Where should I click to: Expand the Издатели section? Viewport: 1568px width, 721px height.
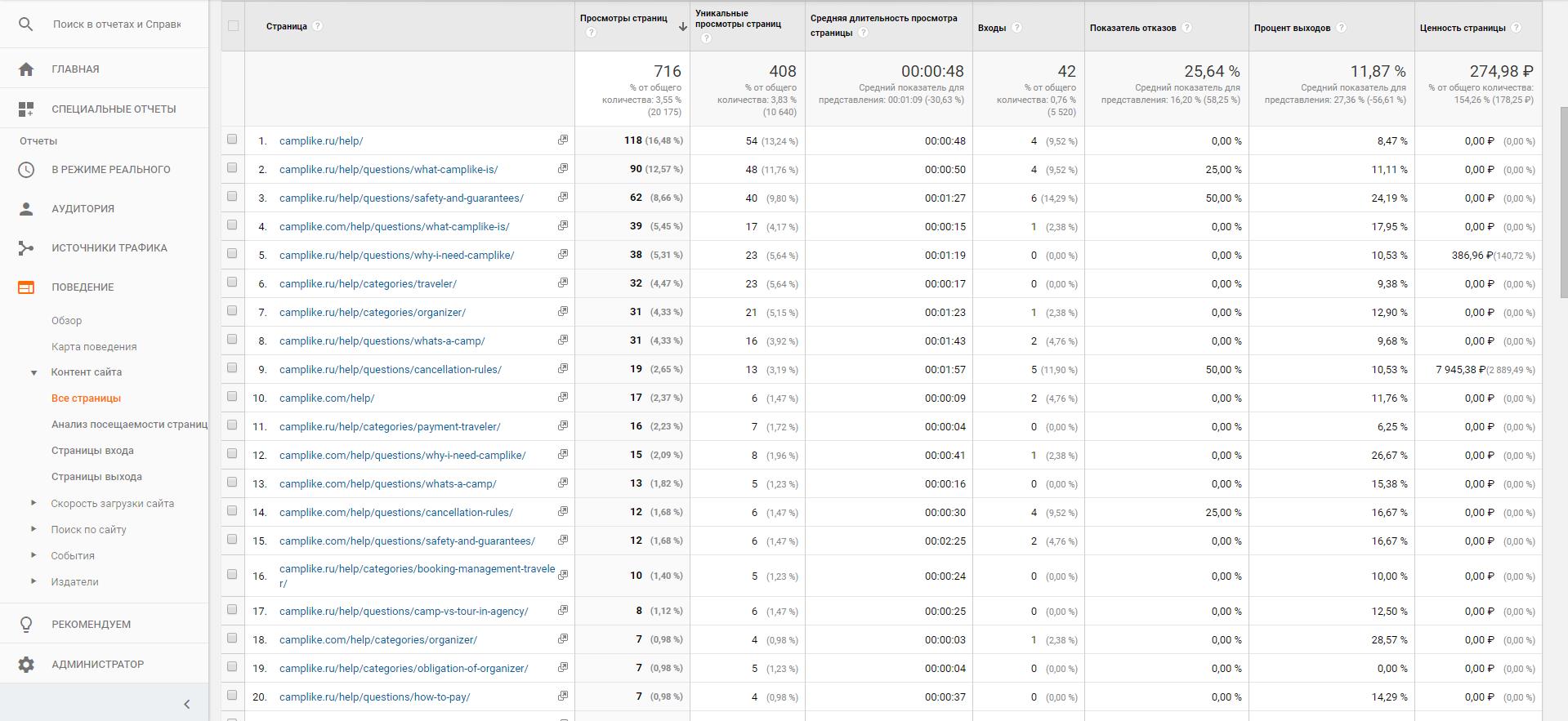point(34,581)
